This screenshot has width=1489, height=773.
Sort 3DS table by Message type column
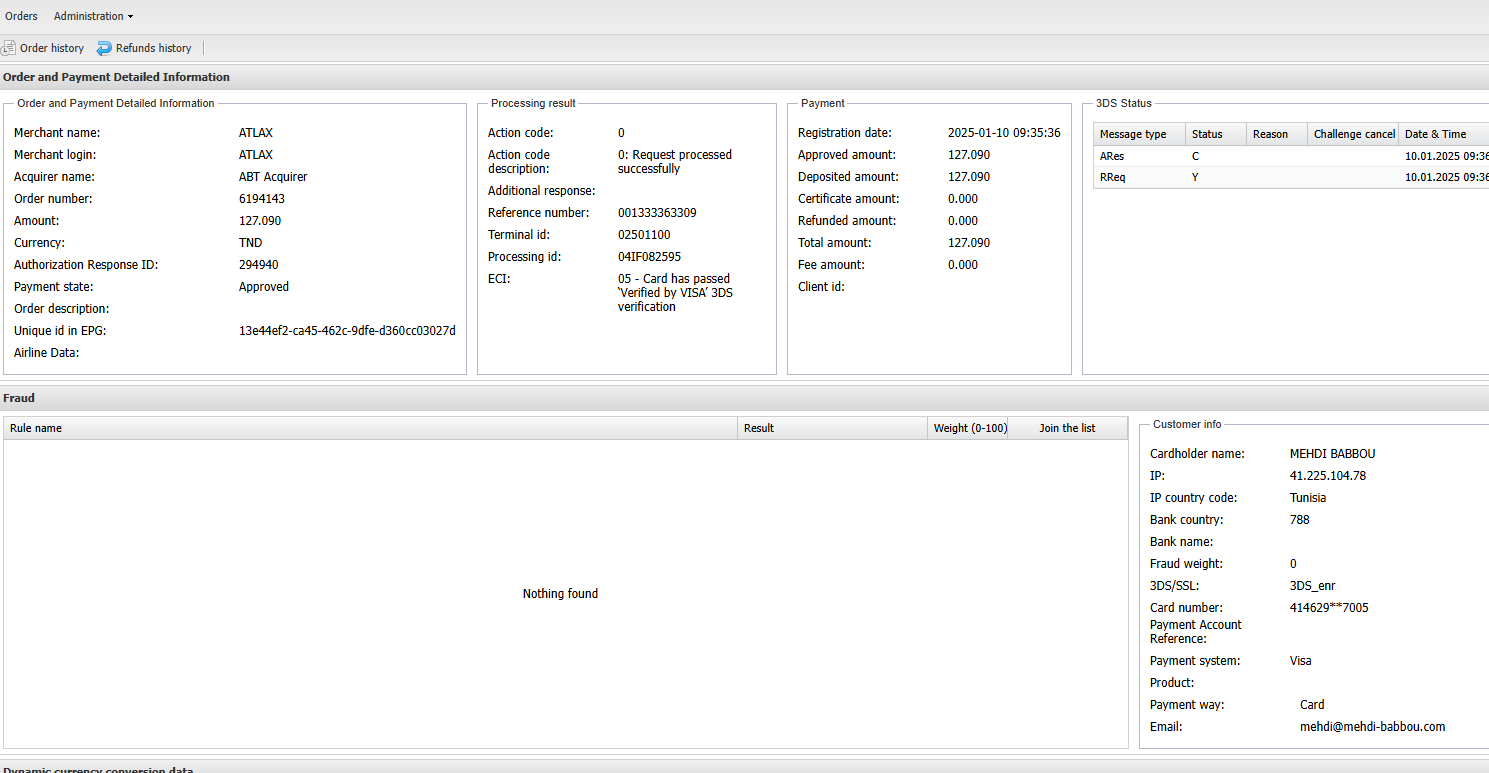(1133, 134)
